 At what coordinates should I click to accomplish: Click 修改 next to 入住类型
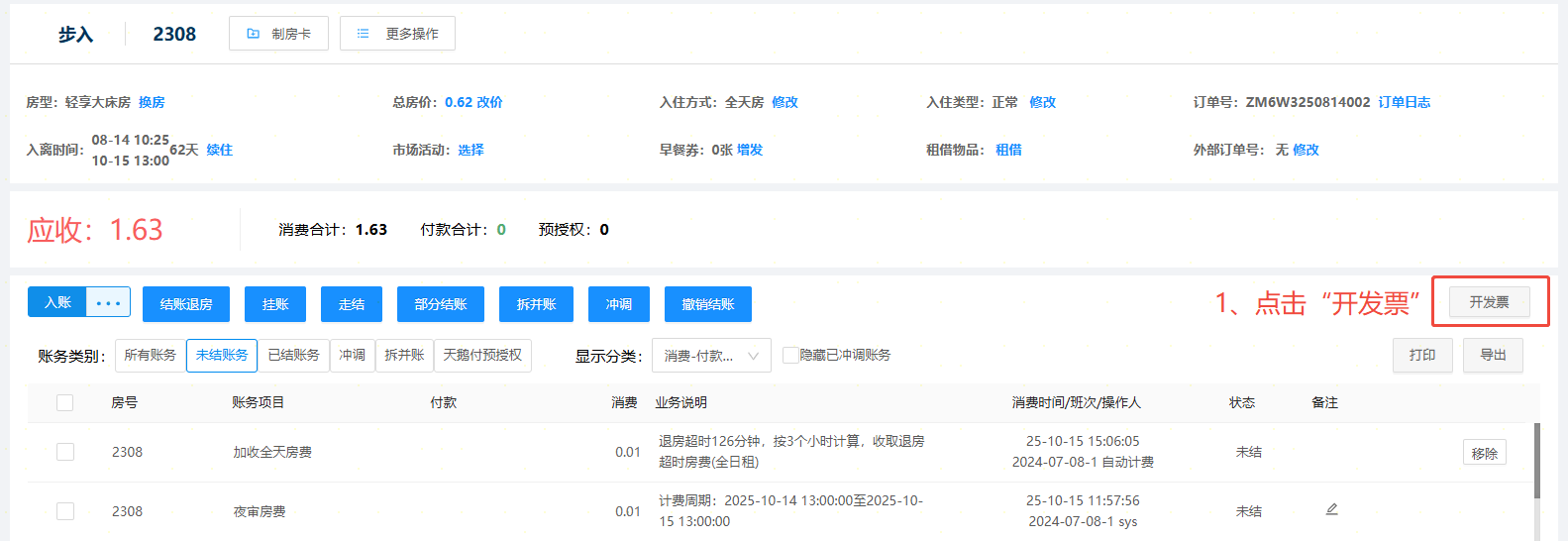(x=1042, y=102)
